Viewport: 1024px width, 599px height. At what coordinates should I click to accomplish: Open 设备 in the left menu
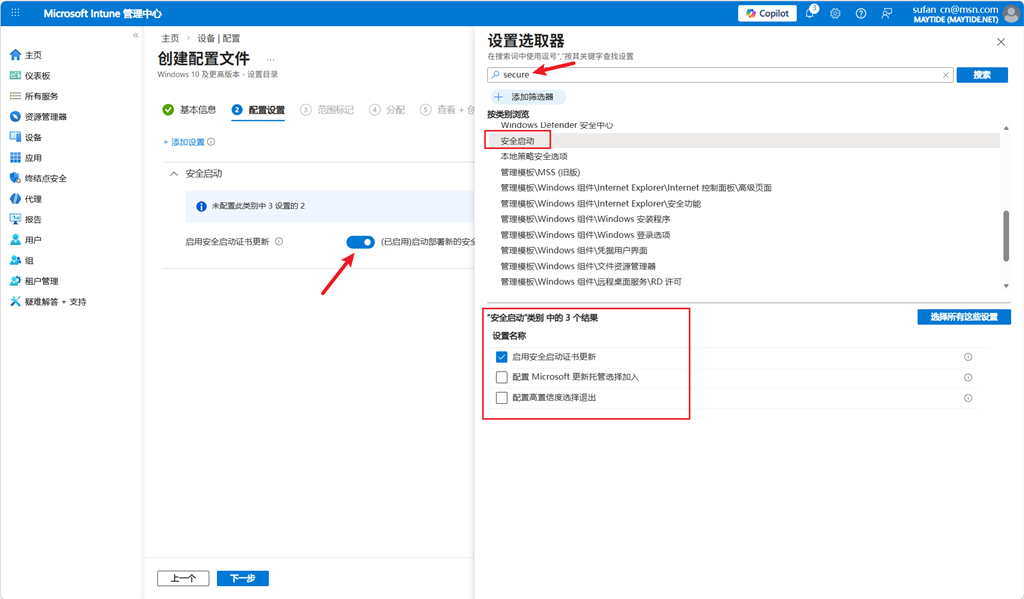point(33,137)
